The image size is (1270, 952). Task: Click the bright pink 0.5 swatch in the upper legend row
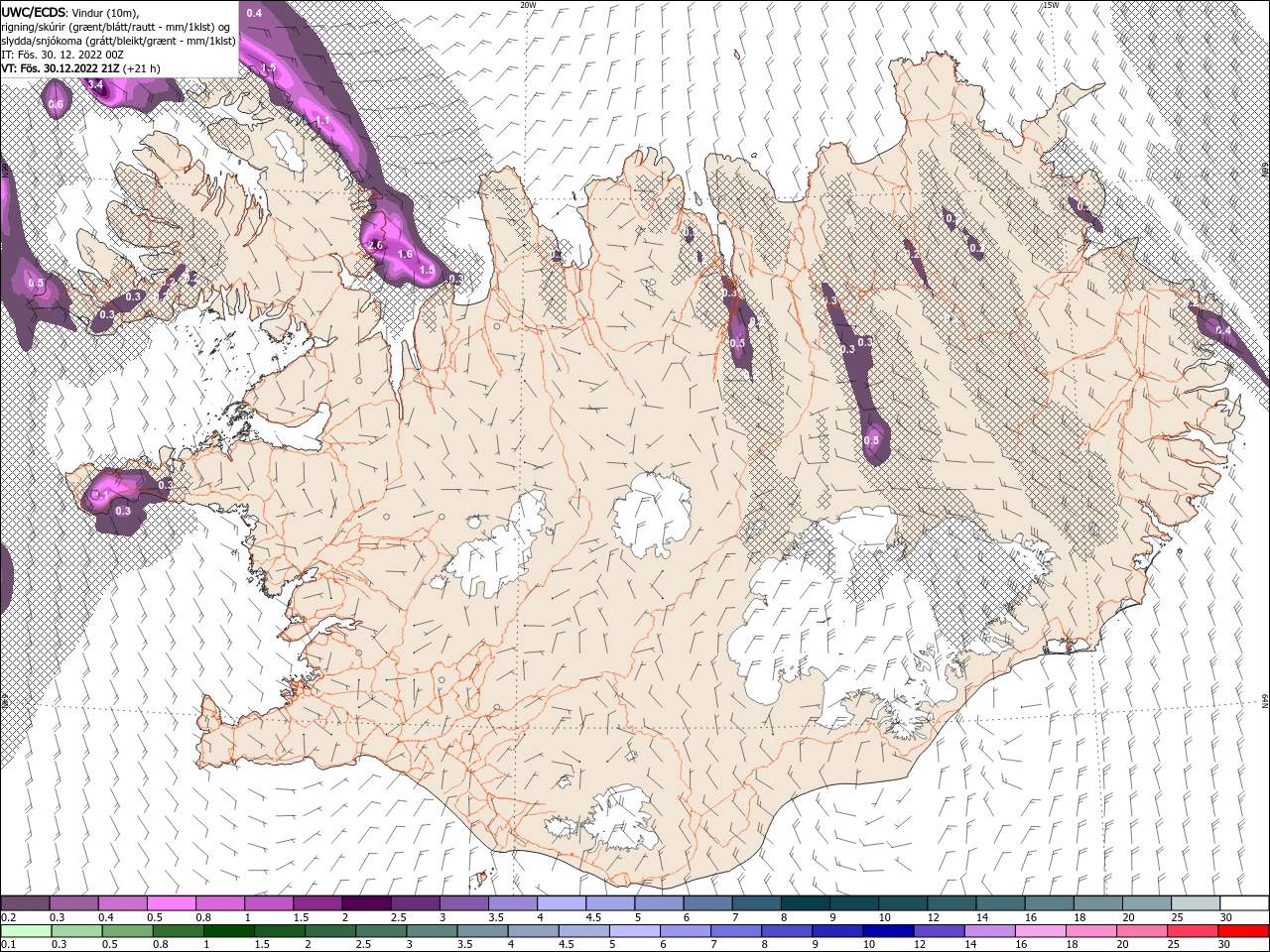coord(171,903)
